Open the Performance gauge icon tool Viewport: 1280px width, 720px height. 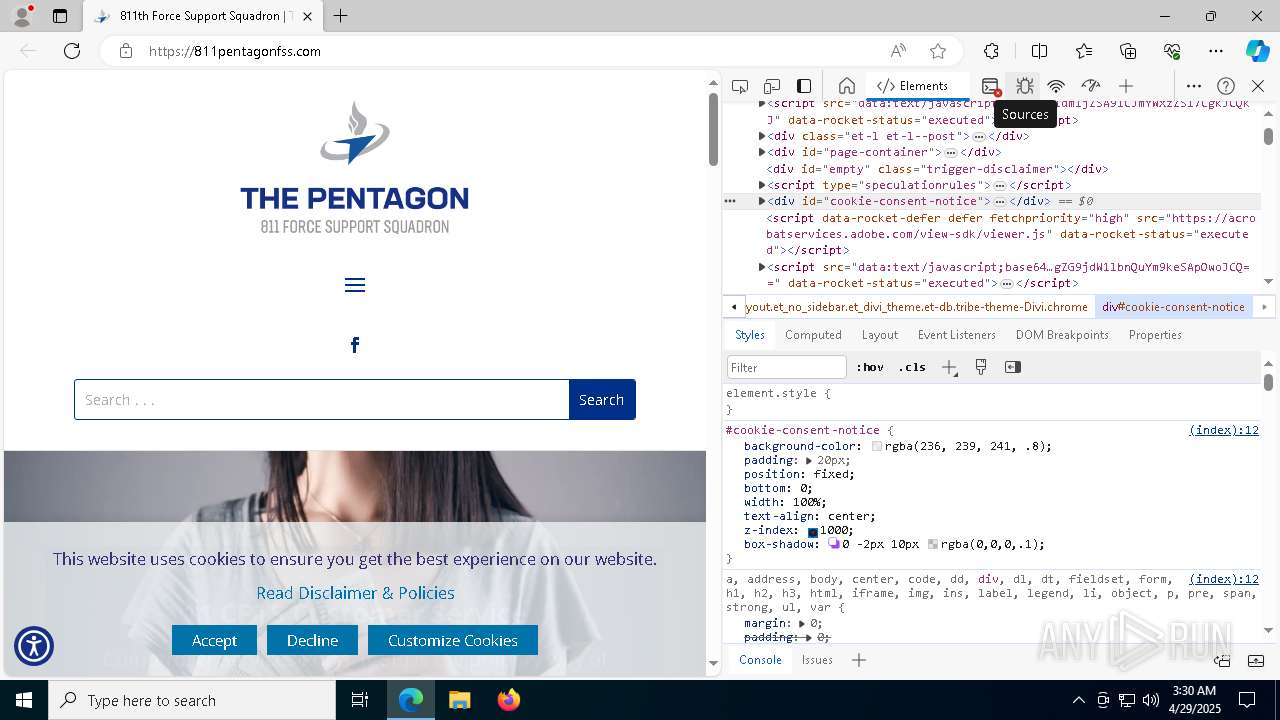pos(1090,86)
